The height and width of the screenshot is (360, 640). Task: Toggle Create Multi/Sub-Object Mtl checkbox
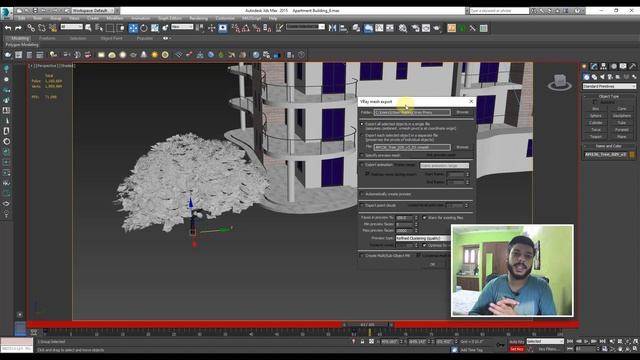click(x=362, y=256)
